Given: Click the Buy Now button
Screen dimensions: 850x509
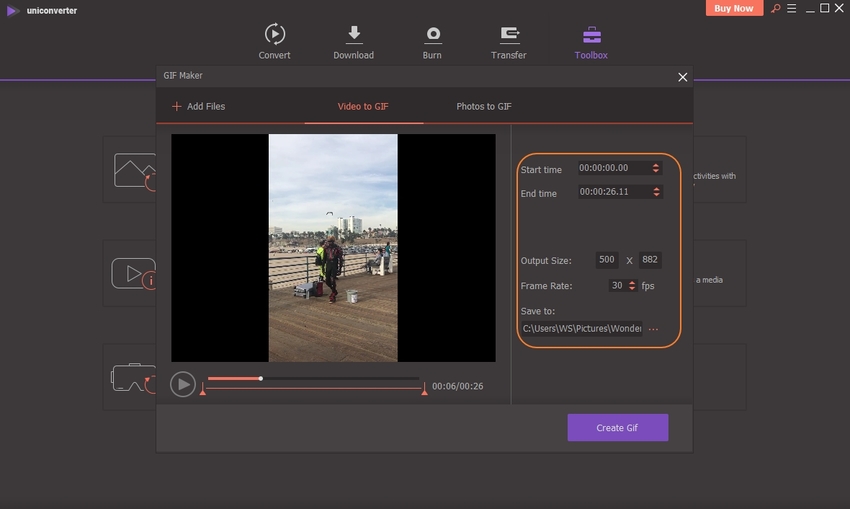Looking at the screenshot, I should point(735,8).
